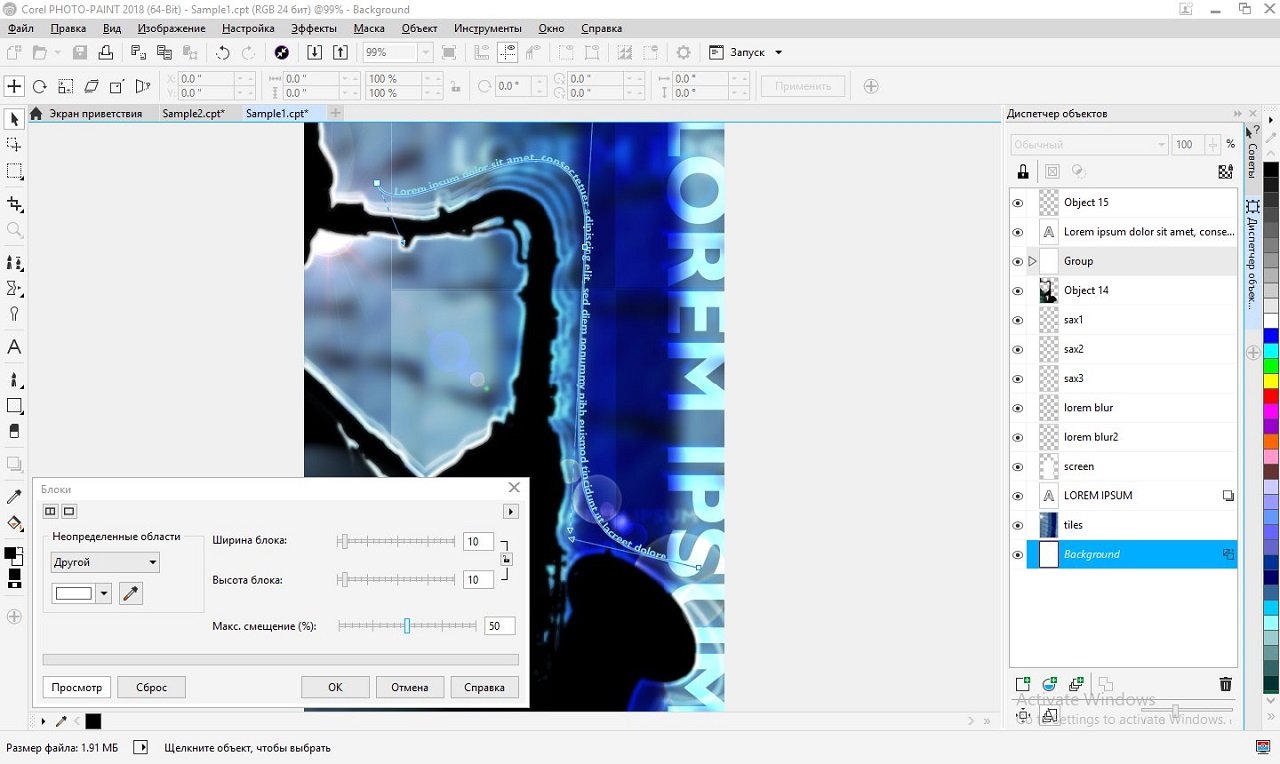The width and height of the screenshot is (1280, 764).
Task: Open the Эффекты menu
Action: point(314,28)
